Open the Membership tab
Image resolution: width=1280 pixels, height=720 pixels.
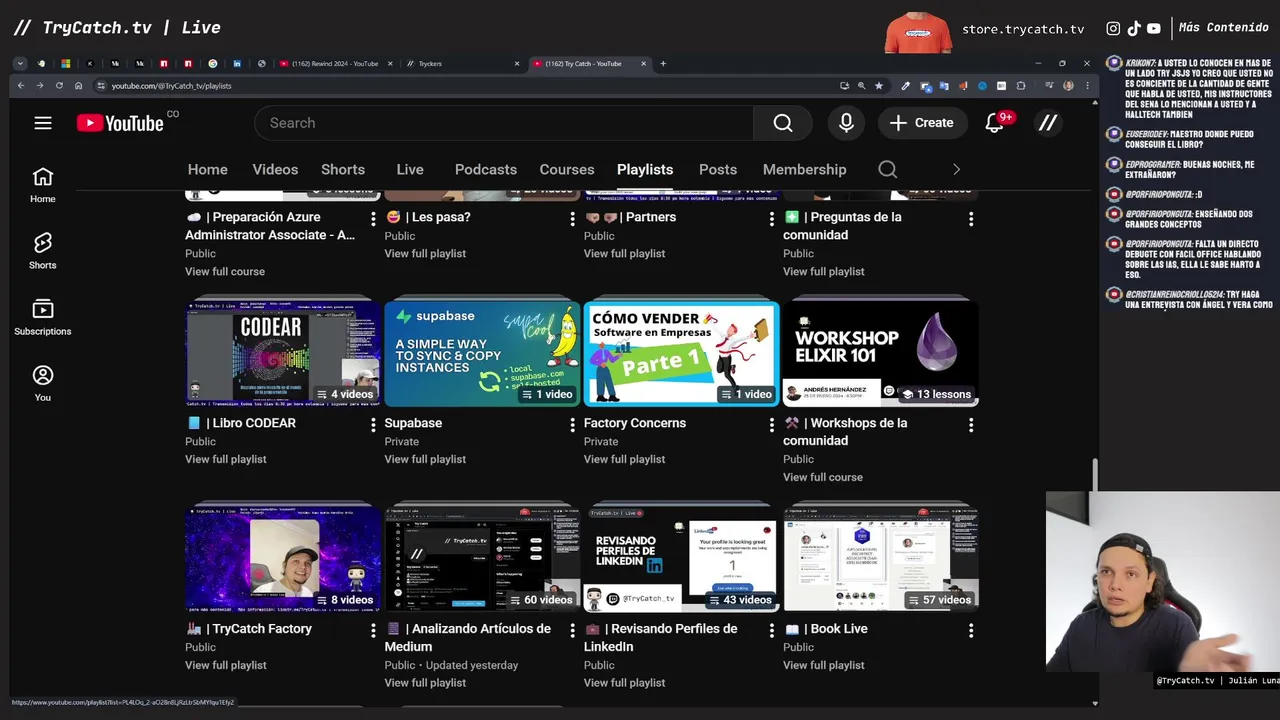click(804, 169)
